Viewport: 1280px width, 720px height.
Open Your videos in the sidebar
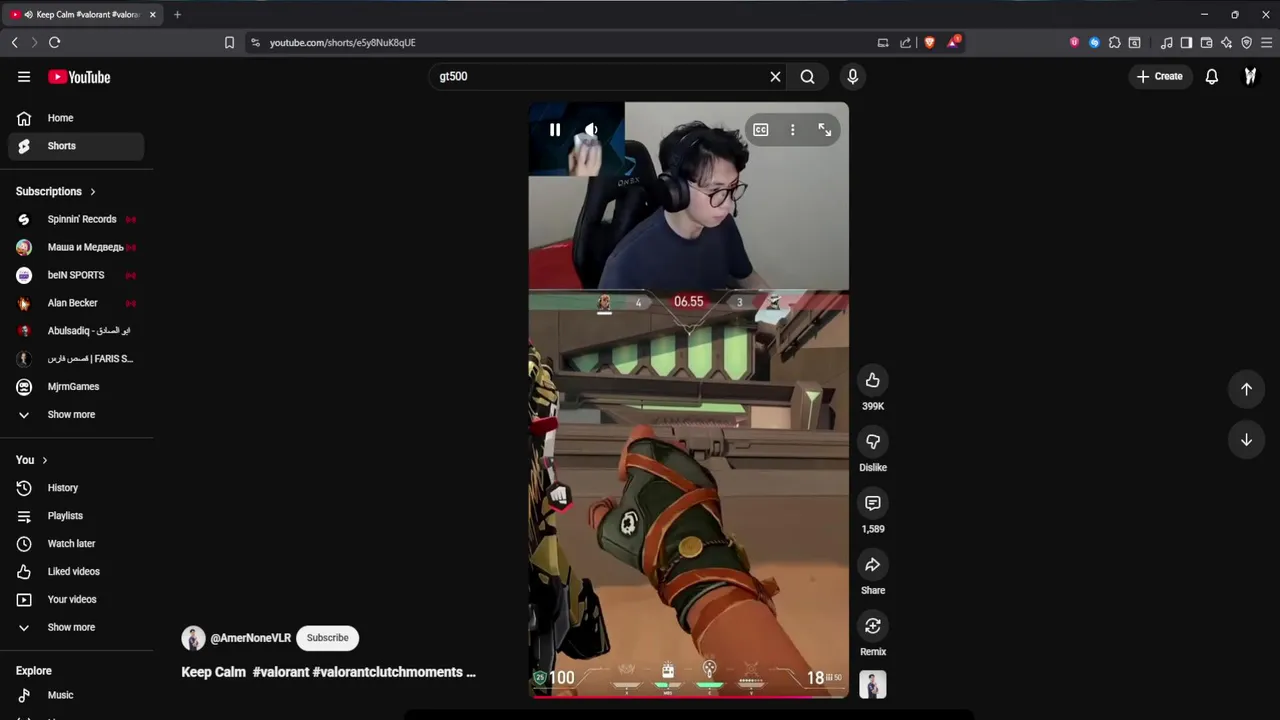point(76,600)
